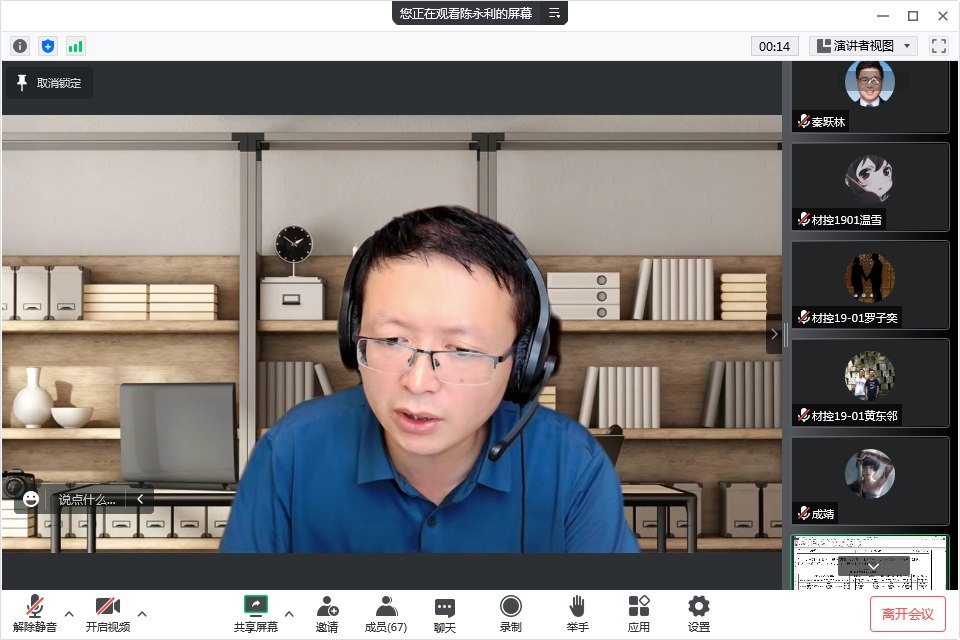Raise hand using 举手
This screenshot has width=960, height=640.
(577, 613)
